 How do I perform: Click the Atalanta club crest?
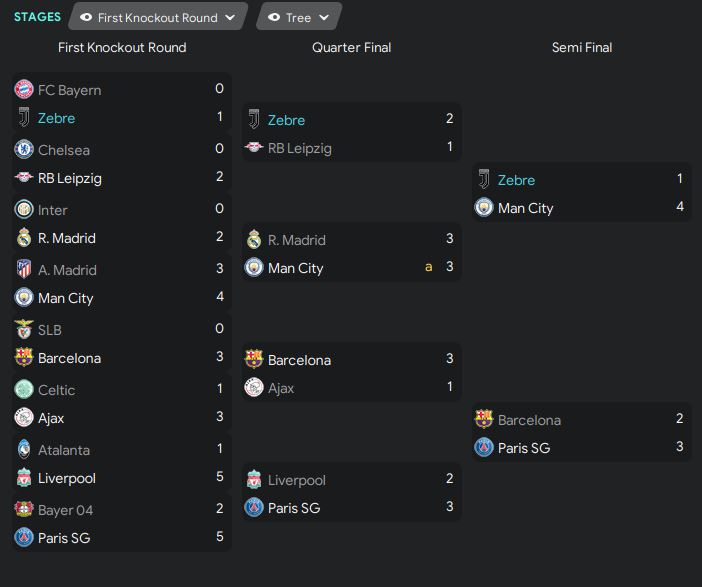pyautogui.click(x=24, y=450)
